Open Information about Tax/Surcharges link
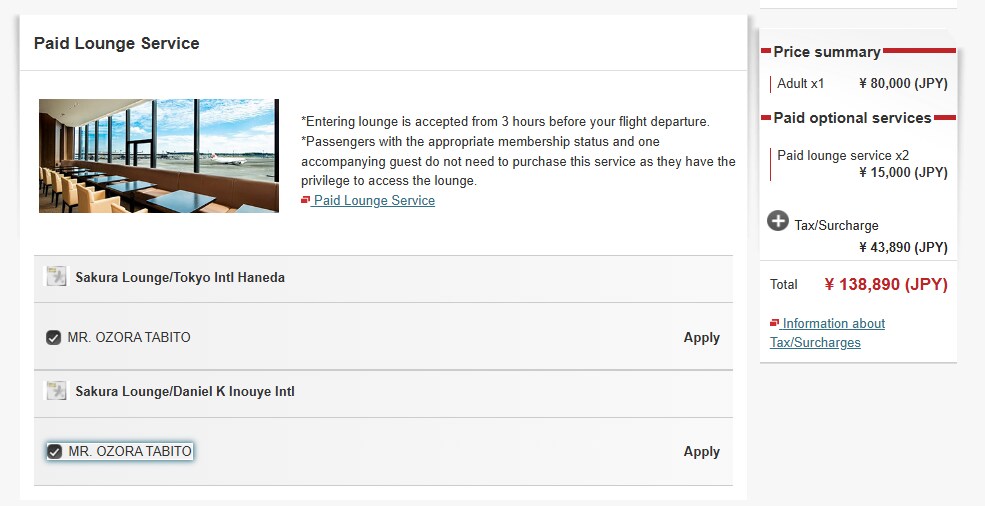Viewport: 985px width, 506px height. pyautogui.click(x=827, y=333)
